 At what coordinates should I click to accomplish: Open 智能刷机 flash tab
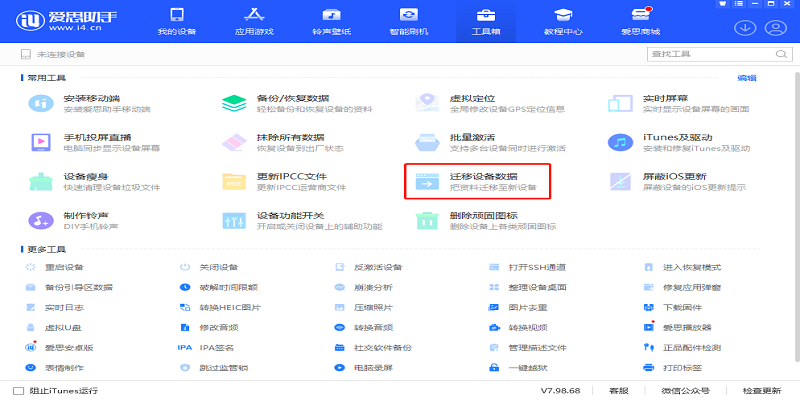click(x=408, y=22)
